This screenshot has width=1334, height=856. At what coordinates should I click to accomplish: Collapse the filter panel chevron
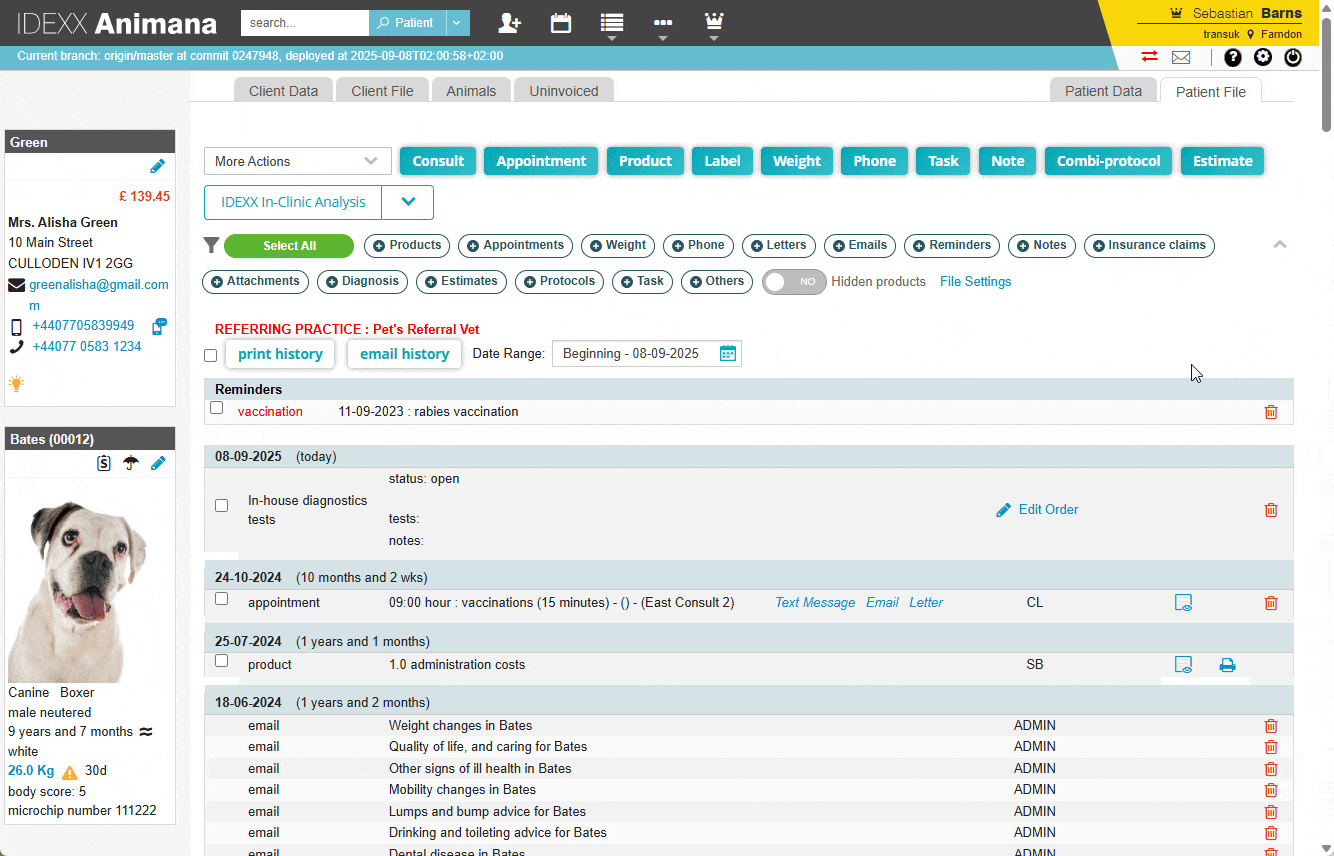coord(1279,245)
